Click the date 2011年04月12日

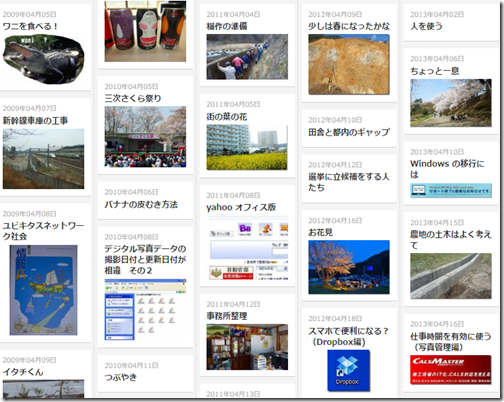[x=233, y=304]
